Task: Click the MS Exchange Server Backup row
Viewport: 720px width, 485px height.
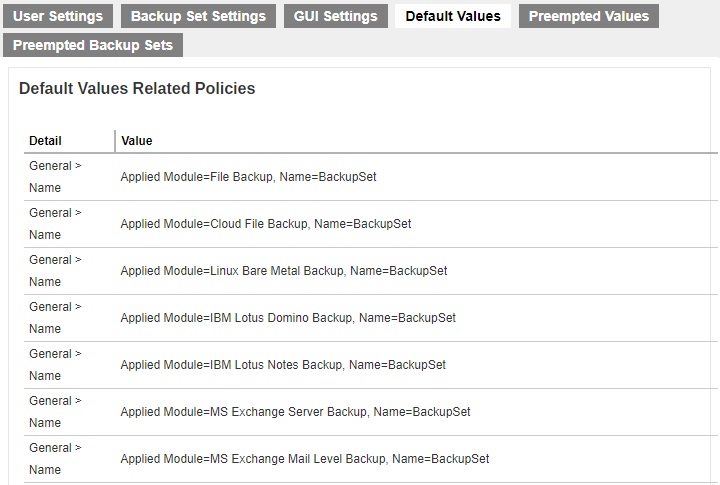Action: pyautogui.click(x=295, y=412)
